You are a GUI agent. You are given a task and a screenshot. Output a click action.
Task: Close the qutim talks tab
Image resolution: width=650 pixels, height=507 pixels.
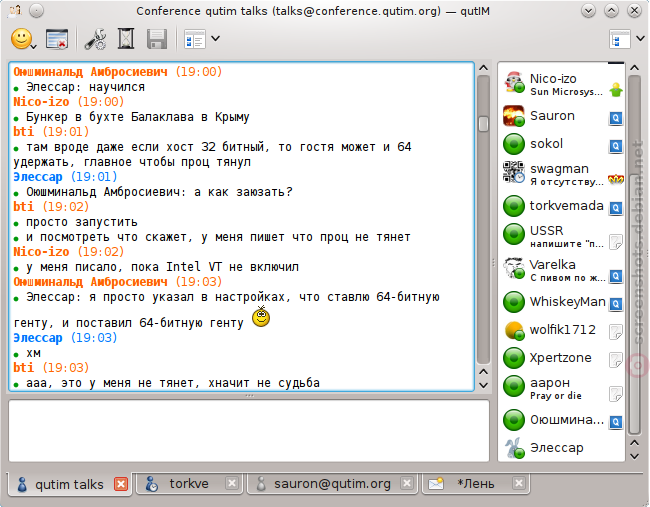point(121,484)
